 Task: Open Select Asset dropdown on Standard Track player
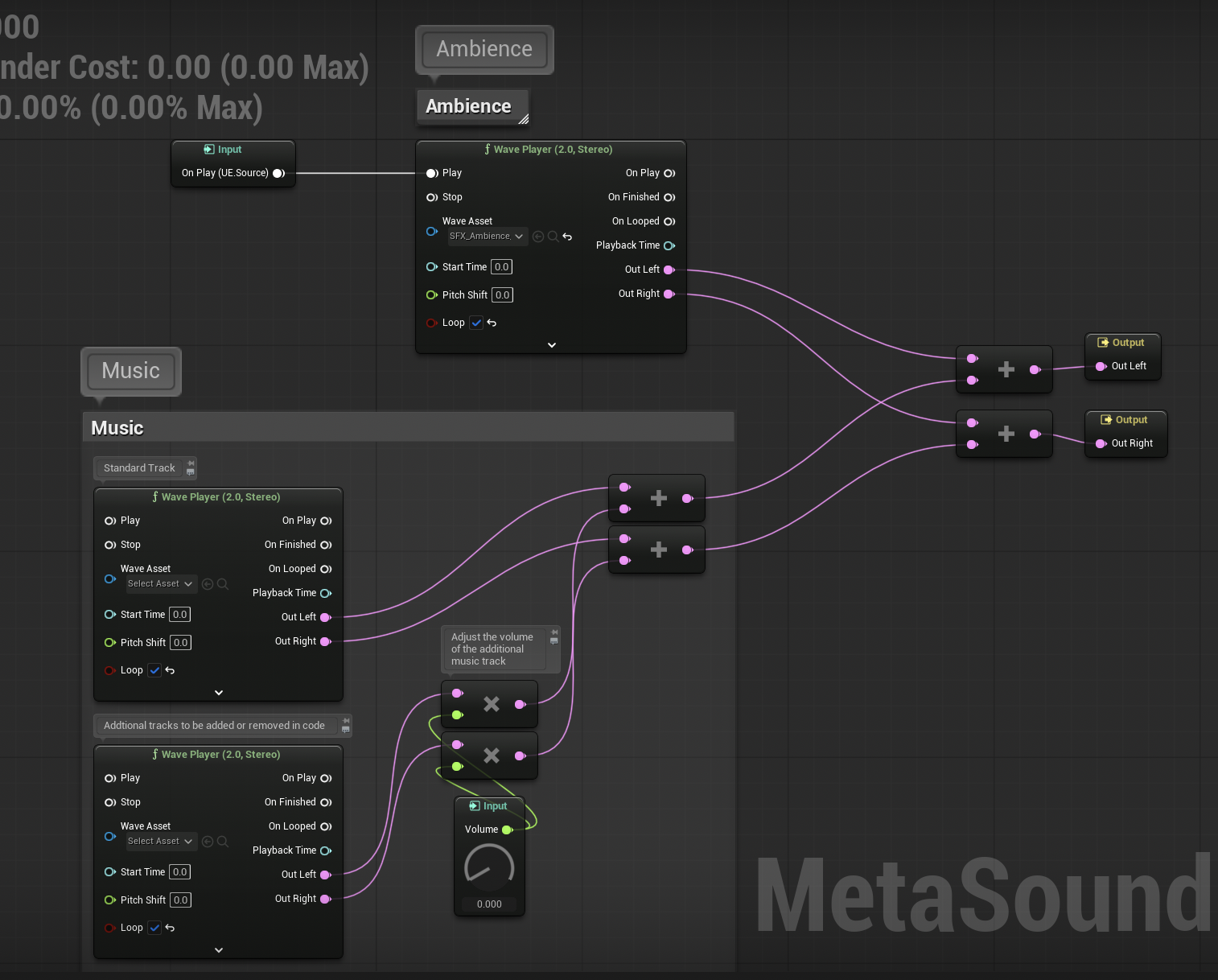(161, 584)
